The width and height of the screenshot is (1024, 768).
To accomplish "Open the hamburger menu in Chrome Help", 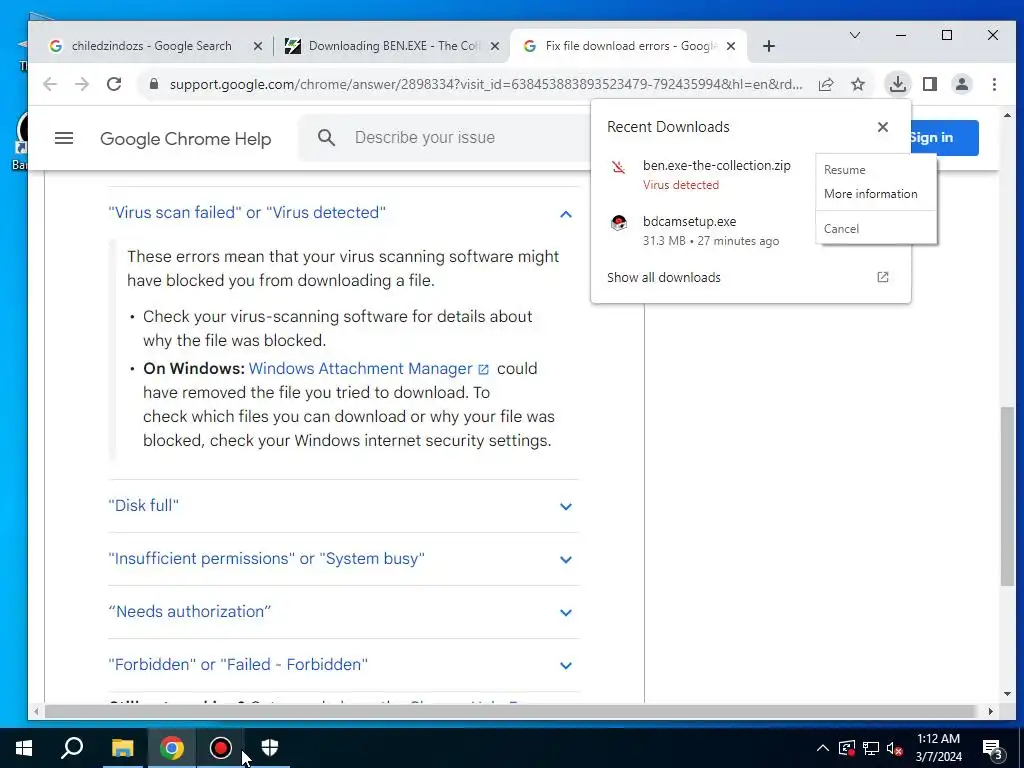I will [64, 138].
